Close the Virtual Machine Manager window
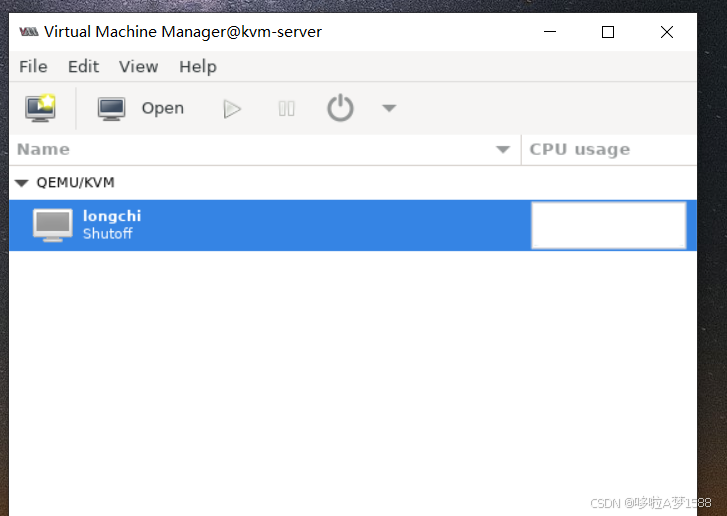Image resolution: width=727 pixels, height=516 pixels. coord(667,32)
